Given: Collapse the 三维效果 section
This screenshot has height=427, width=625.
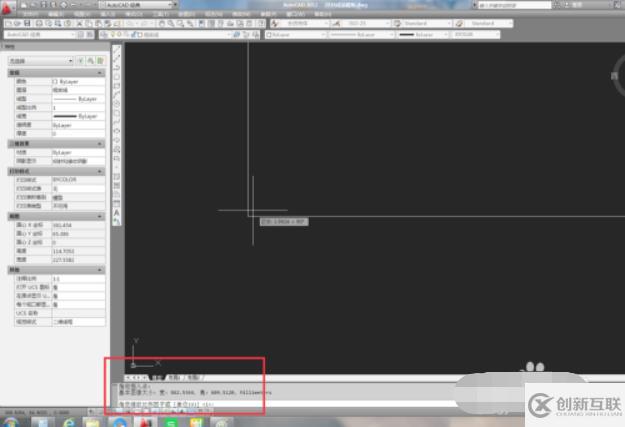Looking at the screenshot, I should [100, 144].
